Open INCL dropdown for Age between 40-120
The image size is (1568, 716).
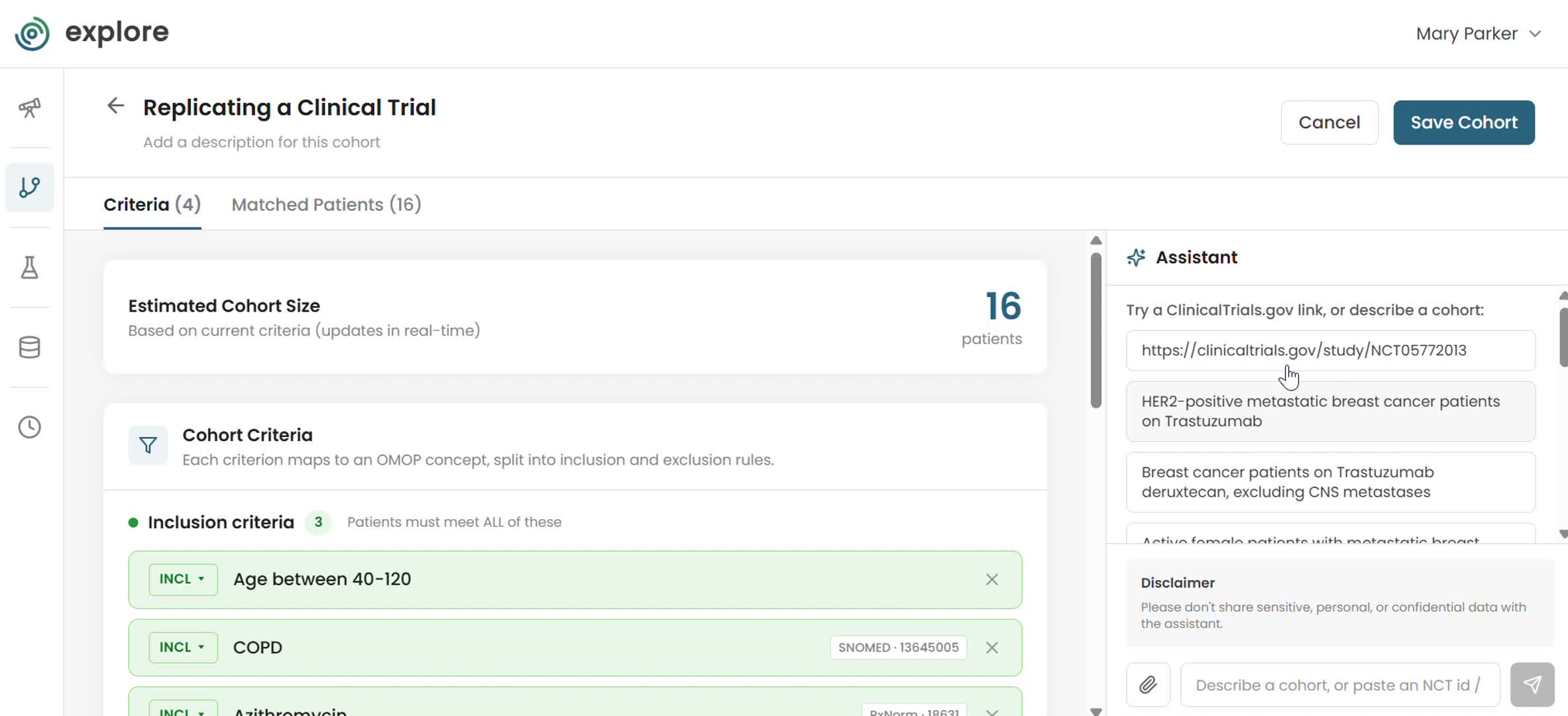click(x=183, y=579)
